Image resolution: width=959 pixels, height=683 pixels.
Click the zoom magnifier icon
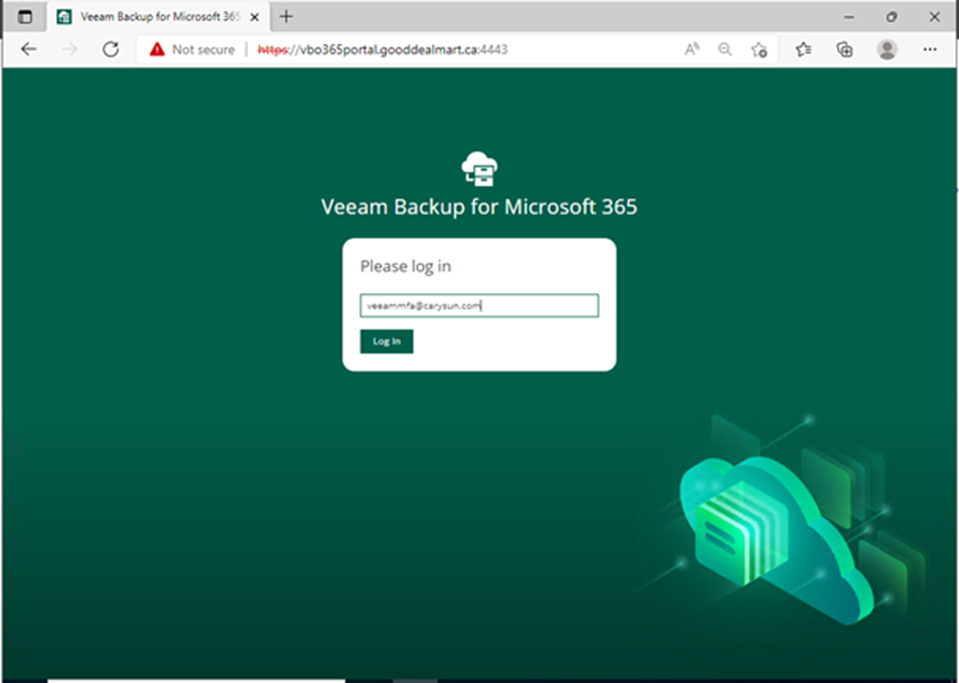click(x=725, y=50)
